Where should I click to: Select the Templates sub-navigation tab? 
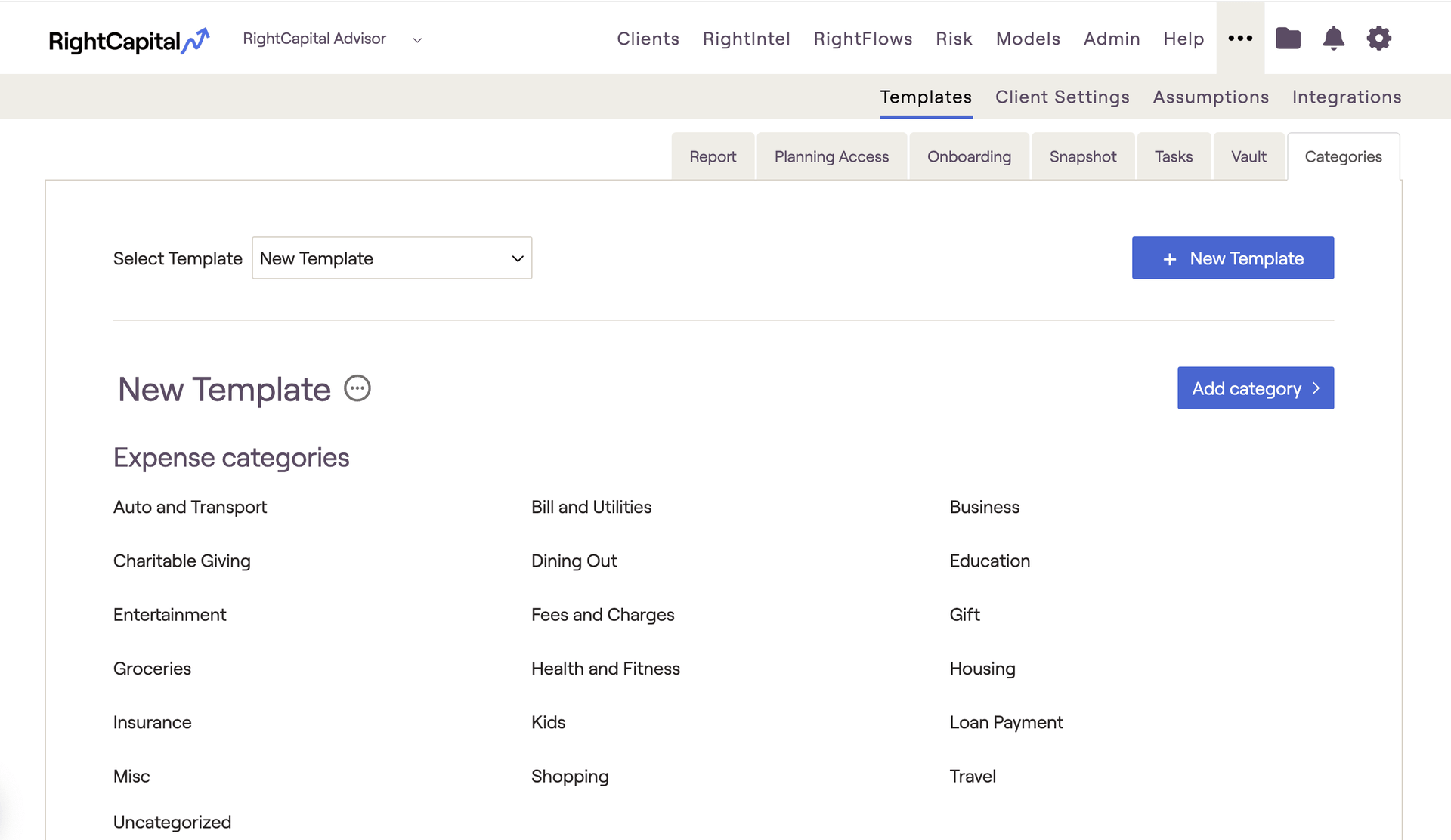coord(926,97)
